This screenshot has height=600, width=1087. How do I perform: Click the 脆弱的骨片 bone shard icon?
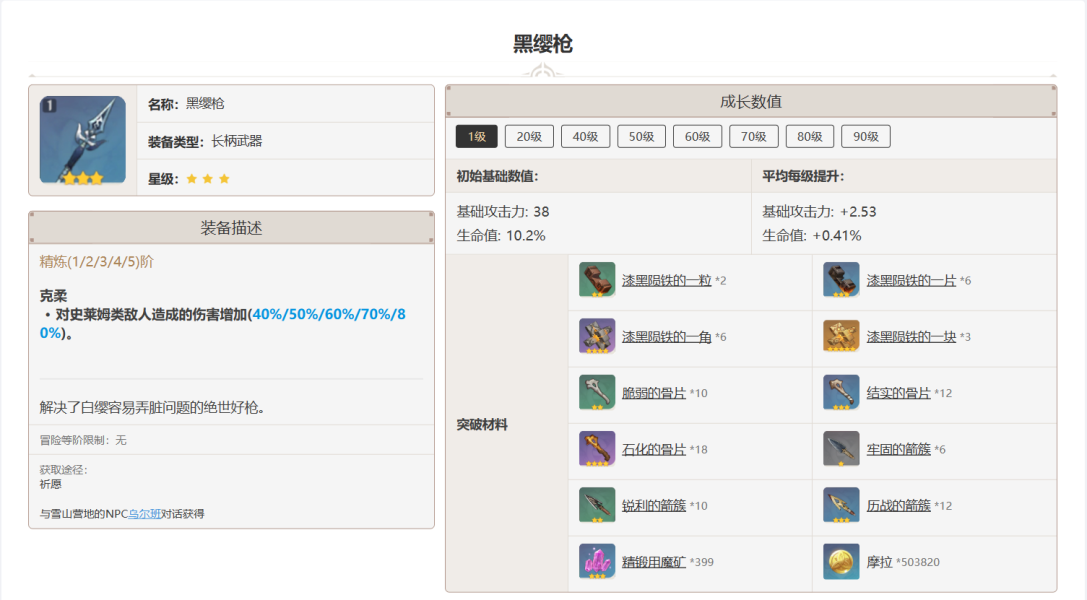(x=597, y=392)
